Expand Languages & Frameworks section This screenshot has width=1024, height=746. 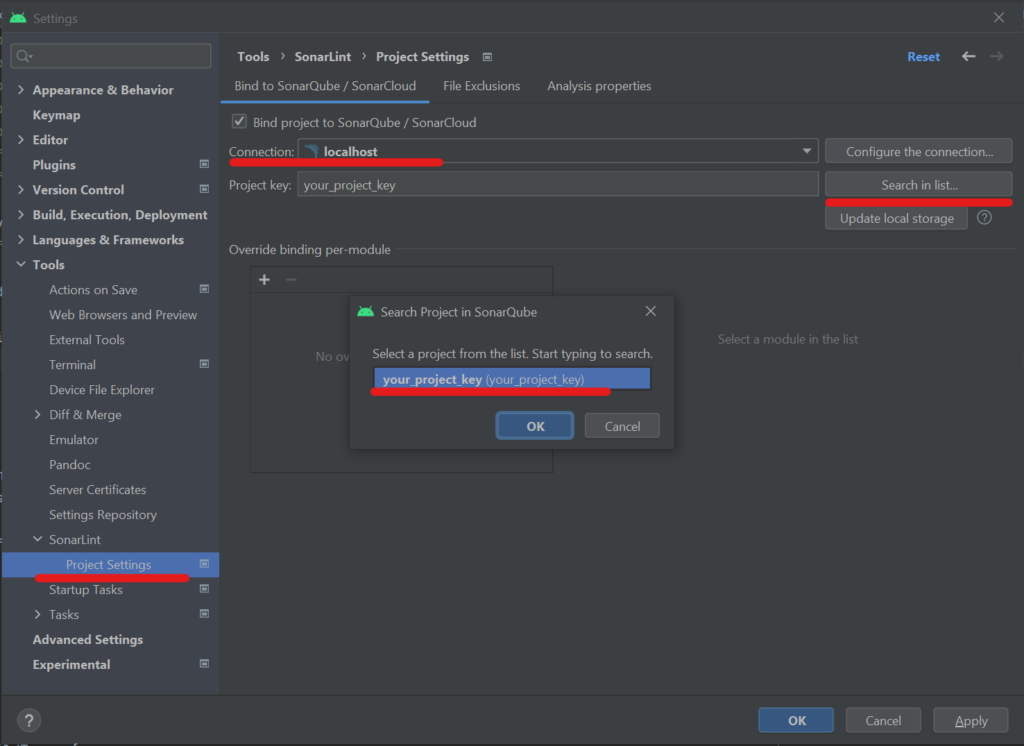coord(21,240)
